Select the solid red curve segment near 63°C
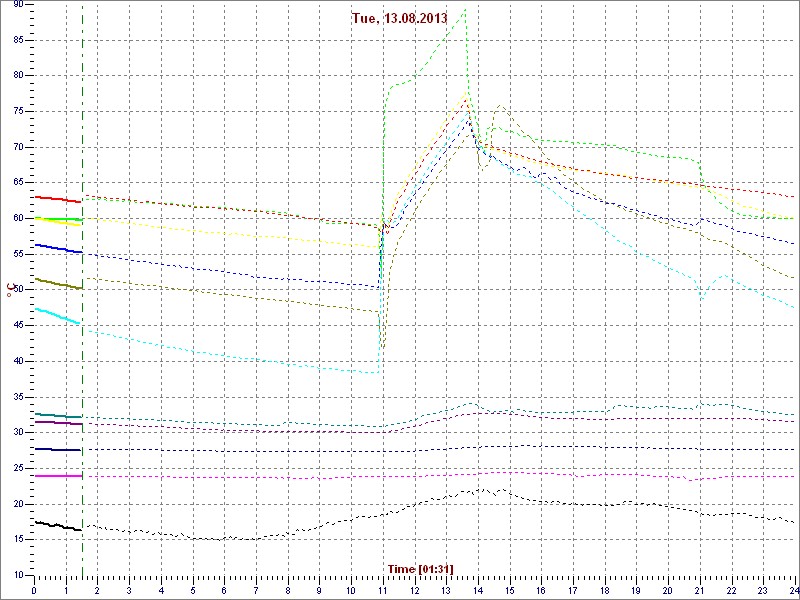 click(58, 199)
